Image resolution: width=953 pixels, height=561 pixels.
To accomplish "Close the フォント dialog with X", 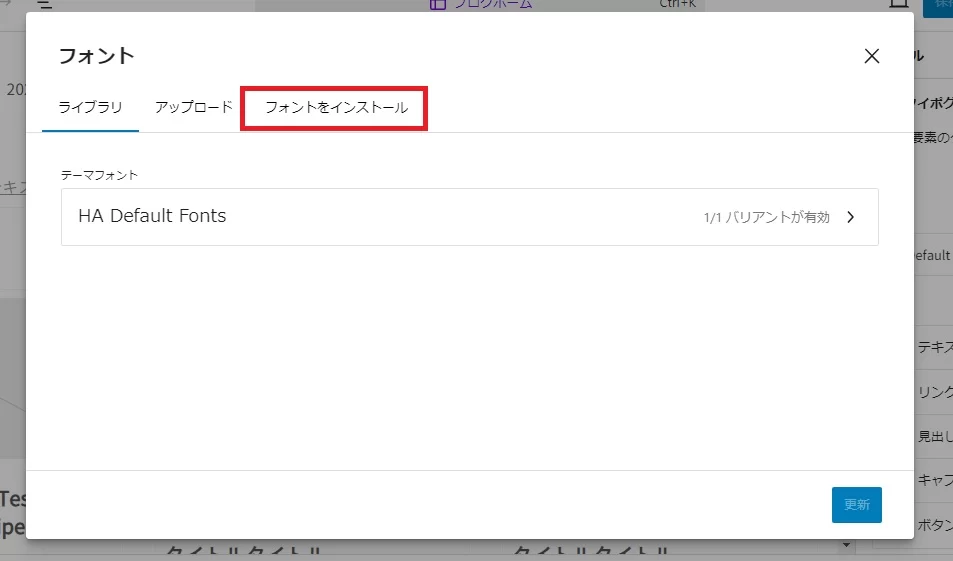I will click(872, 56).
